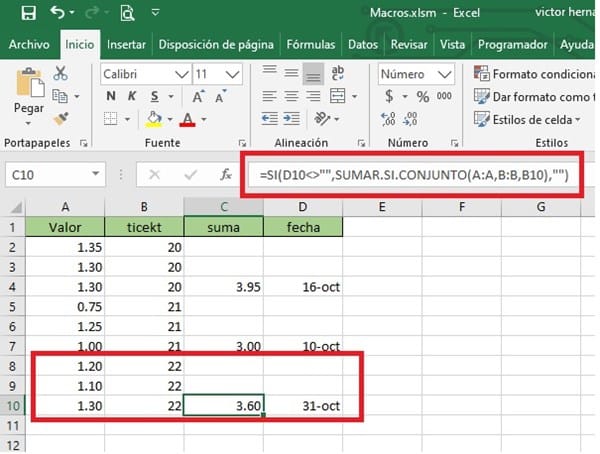Image resolution: width=600 pixels, height=454 pixels.
Task: Click the merge and center icon
Action: pos(338,96)
